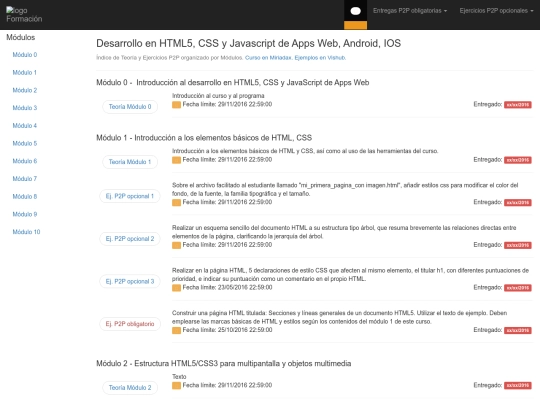The height and width of the screenshot is (405, 540).
Task: Click the red Entregado badge for Teoría Módulo 0
Action: click(x=518, y=105)
